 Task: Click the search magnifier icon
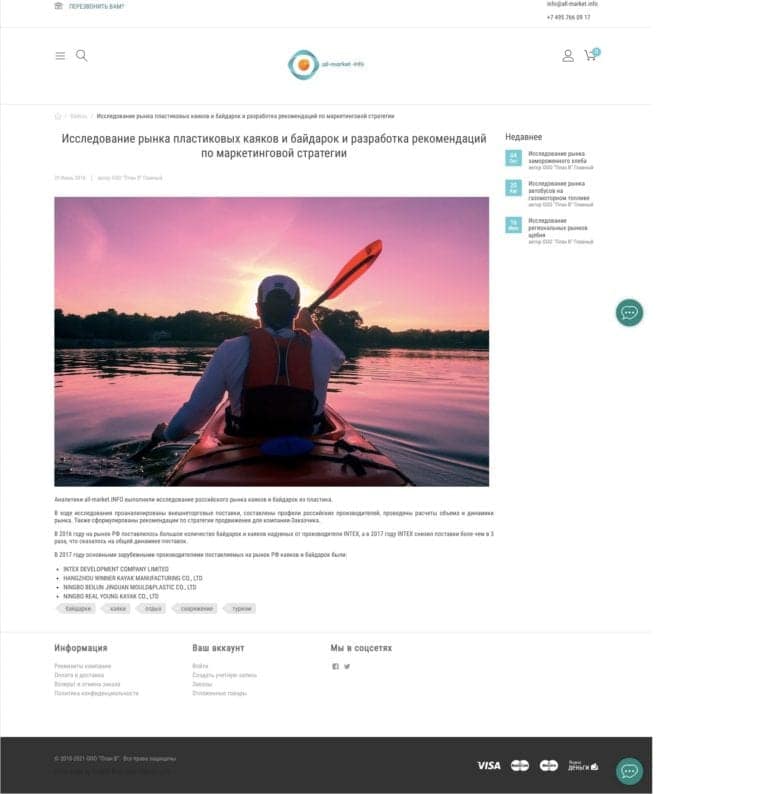[82, 56]
